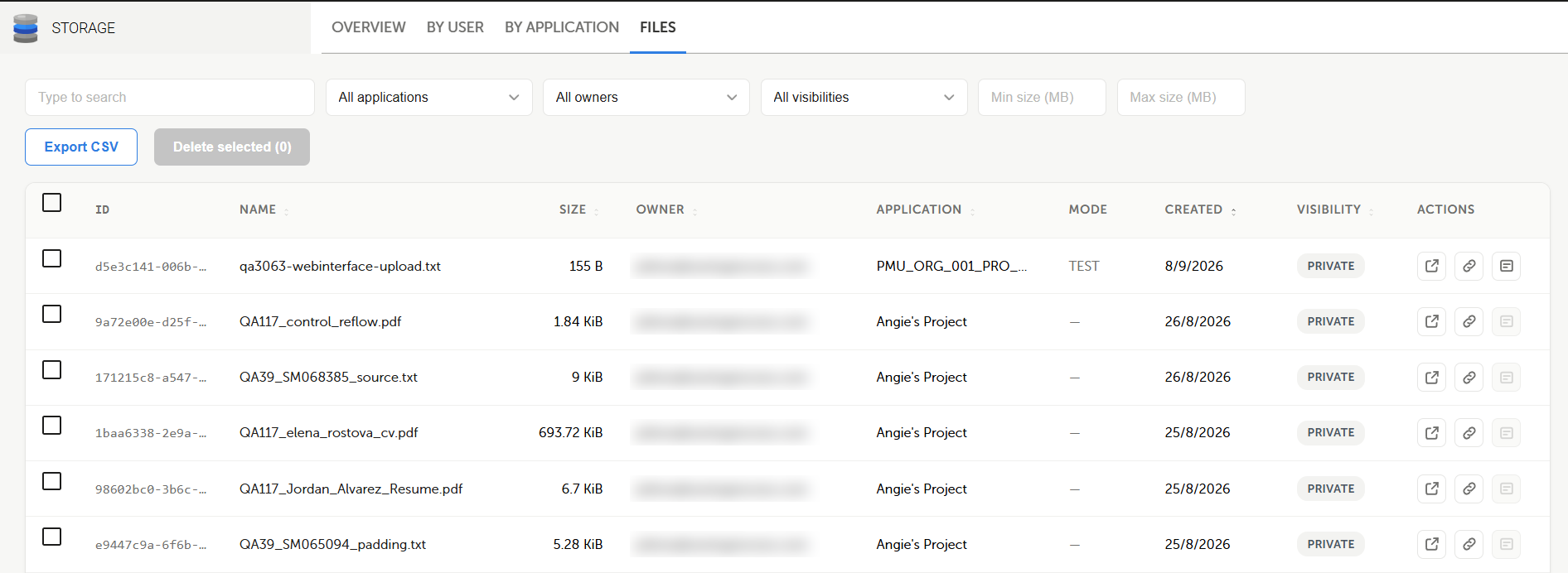The height and width of the screenshot is (573, 1568).
Task: Sort by Owner column arrows
Action: click(x=694, y=211)
